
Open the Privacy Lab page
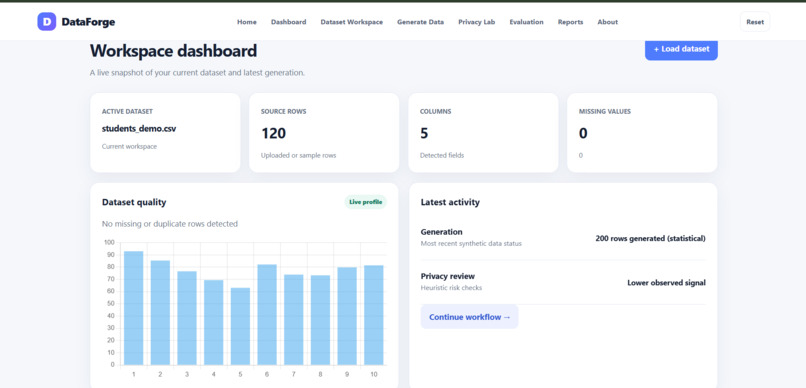point(477,22)
